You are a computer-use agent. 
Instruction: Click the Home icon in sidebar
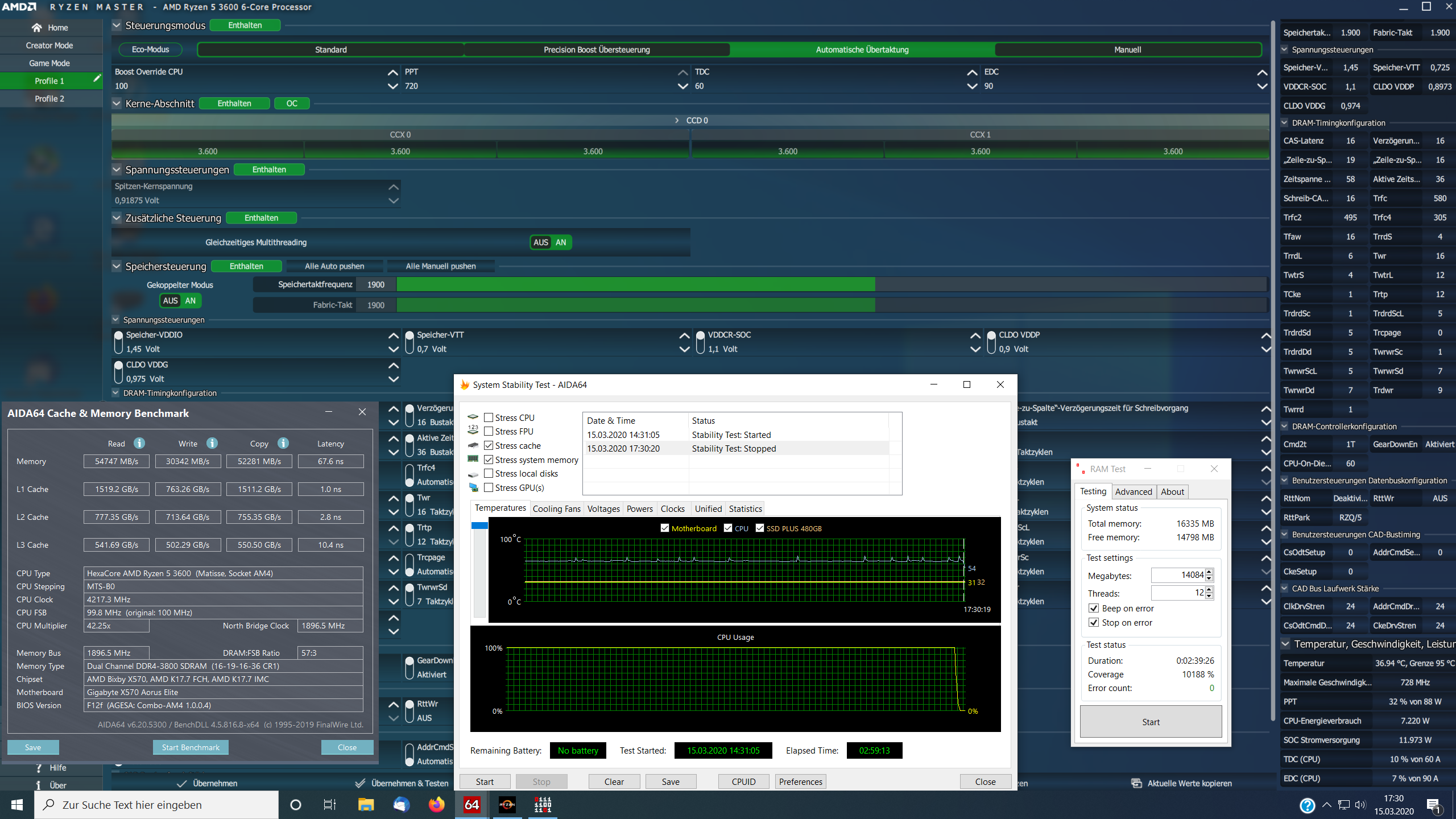[x=37, y=27]
